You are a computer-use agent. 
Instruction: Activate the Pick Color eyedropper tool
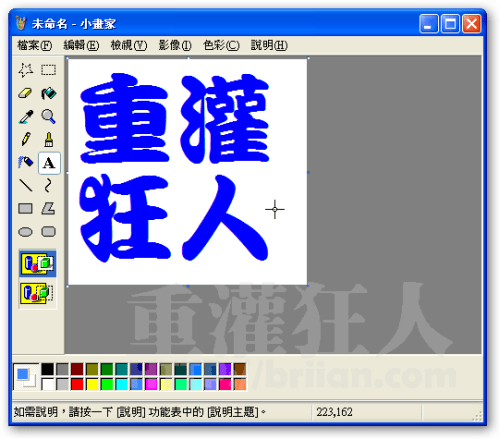pos(26,117)
